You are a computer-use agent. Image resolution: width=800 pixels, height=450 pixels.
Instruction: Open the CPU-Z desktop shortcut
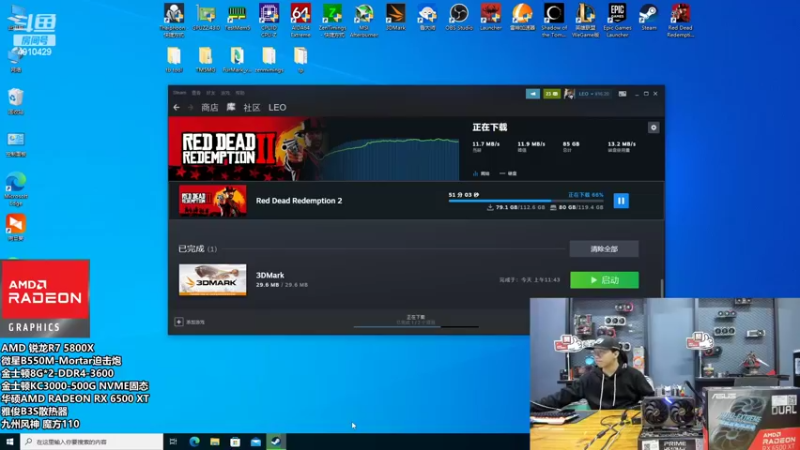(x=269, y=20)
